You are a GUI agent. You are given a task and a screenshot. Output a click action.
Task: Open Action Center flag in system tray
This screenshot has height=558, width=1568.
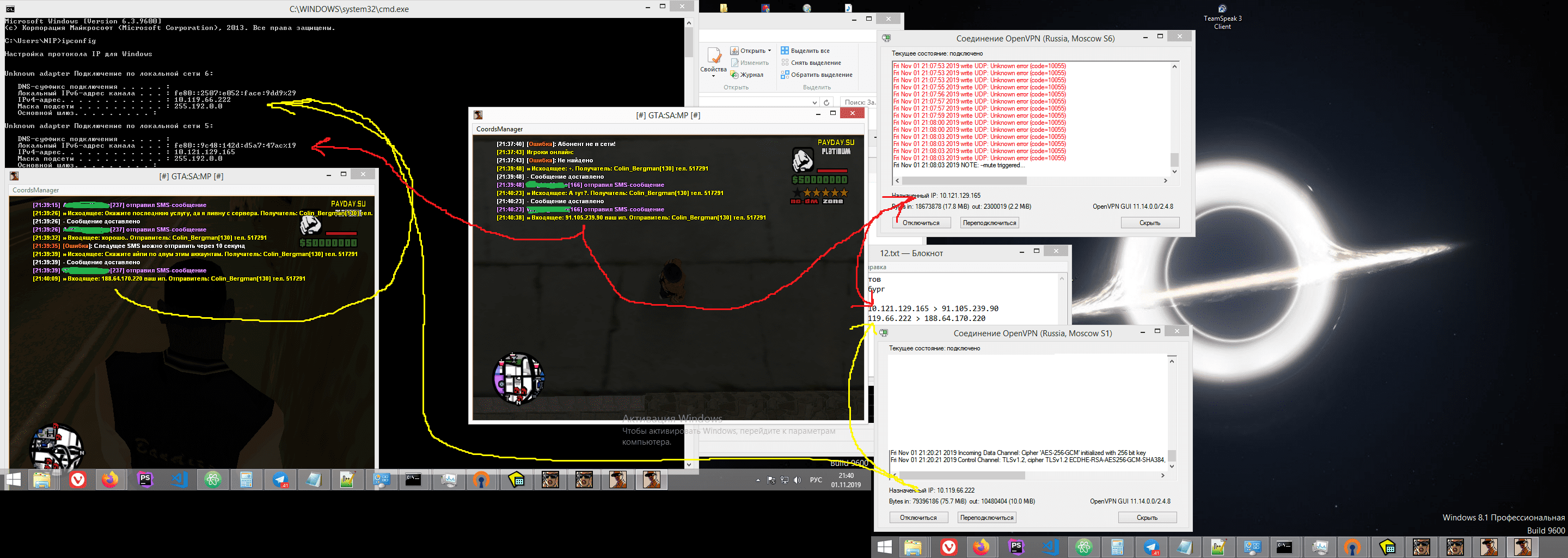click(x=771, y=480)
